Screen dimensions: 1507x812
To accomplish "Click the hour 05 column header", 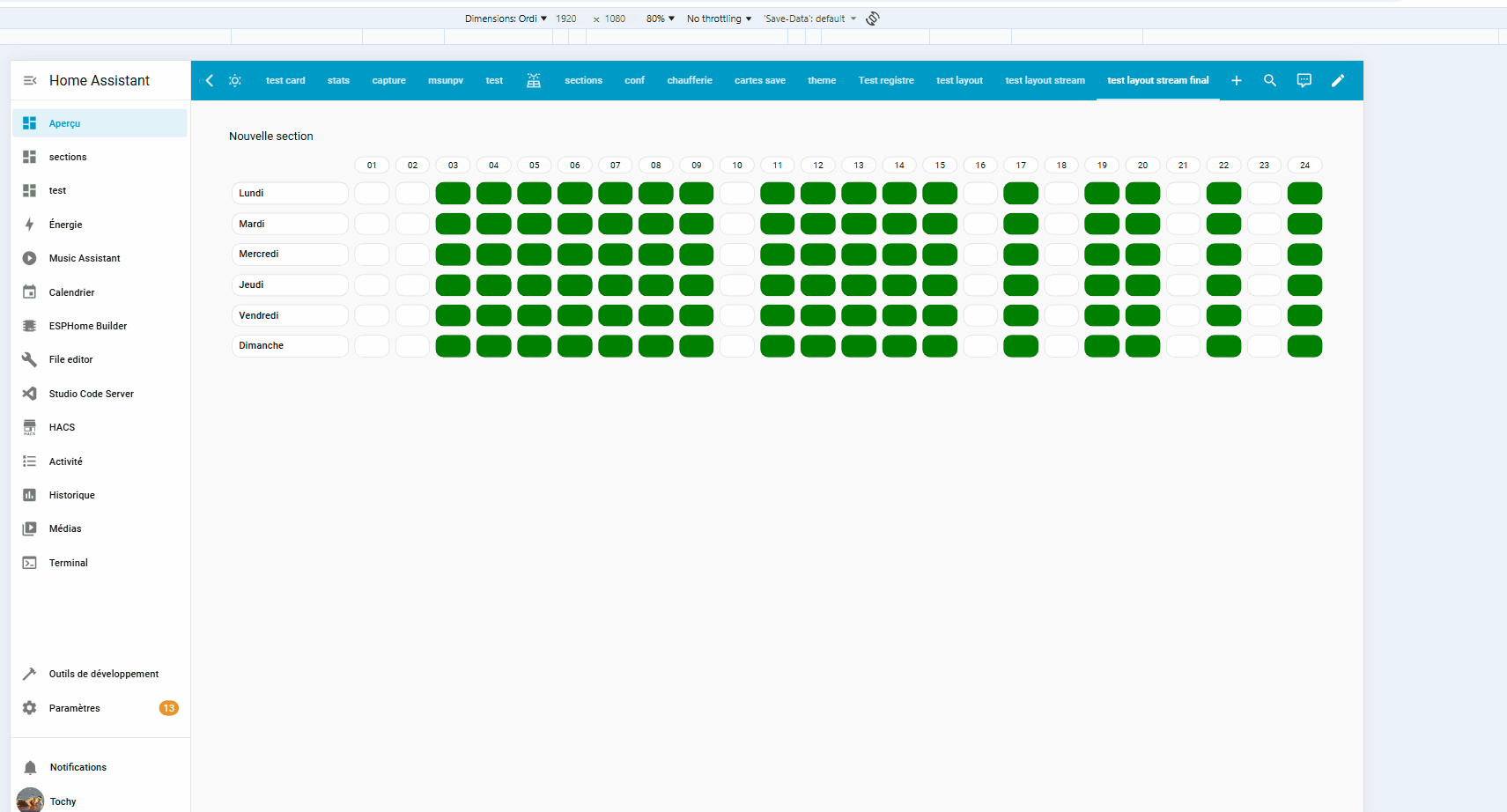I will 535,166.
